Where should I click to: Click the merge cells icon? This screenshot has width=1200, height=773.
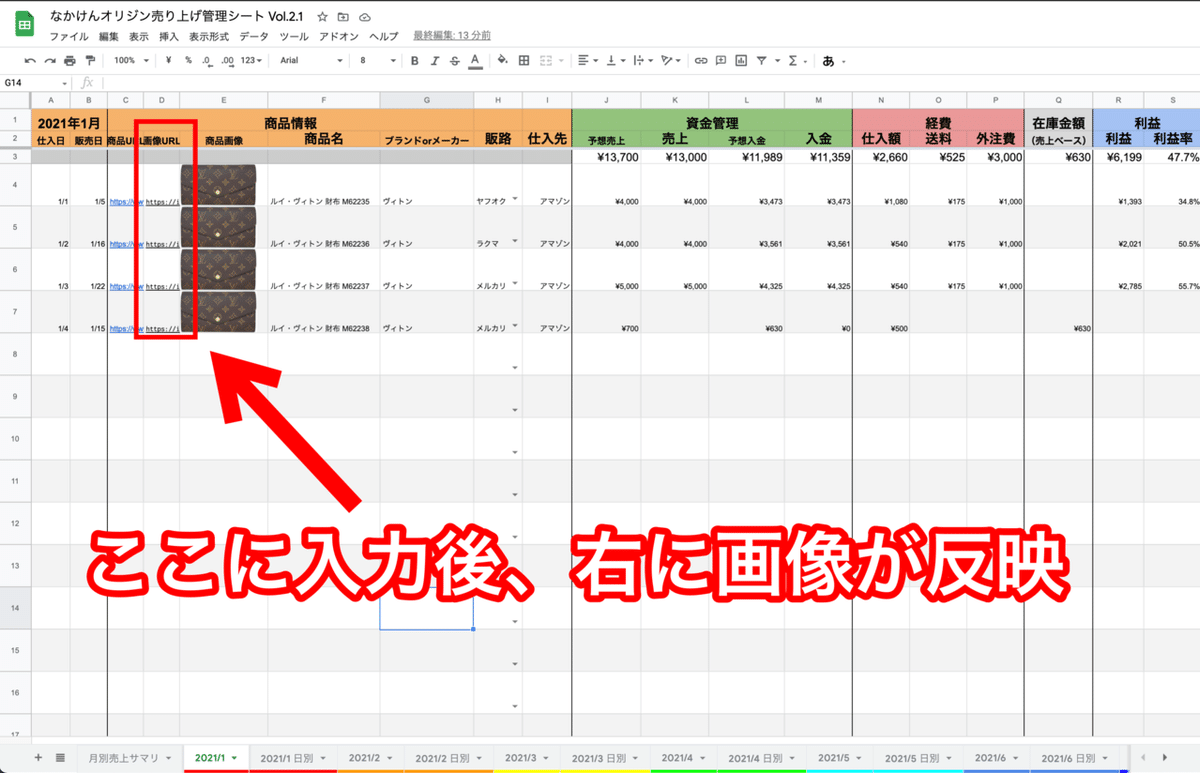(x=546, y=61)
